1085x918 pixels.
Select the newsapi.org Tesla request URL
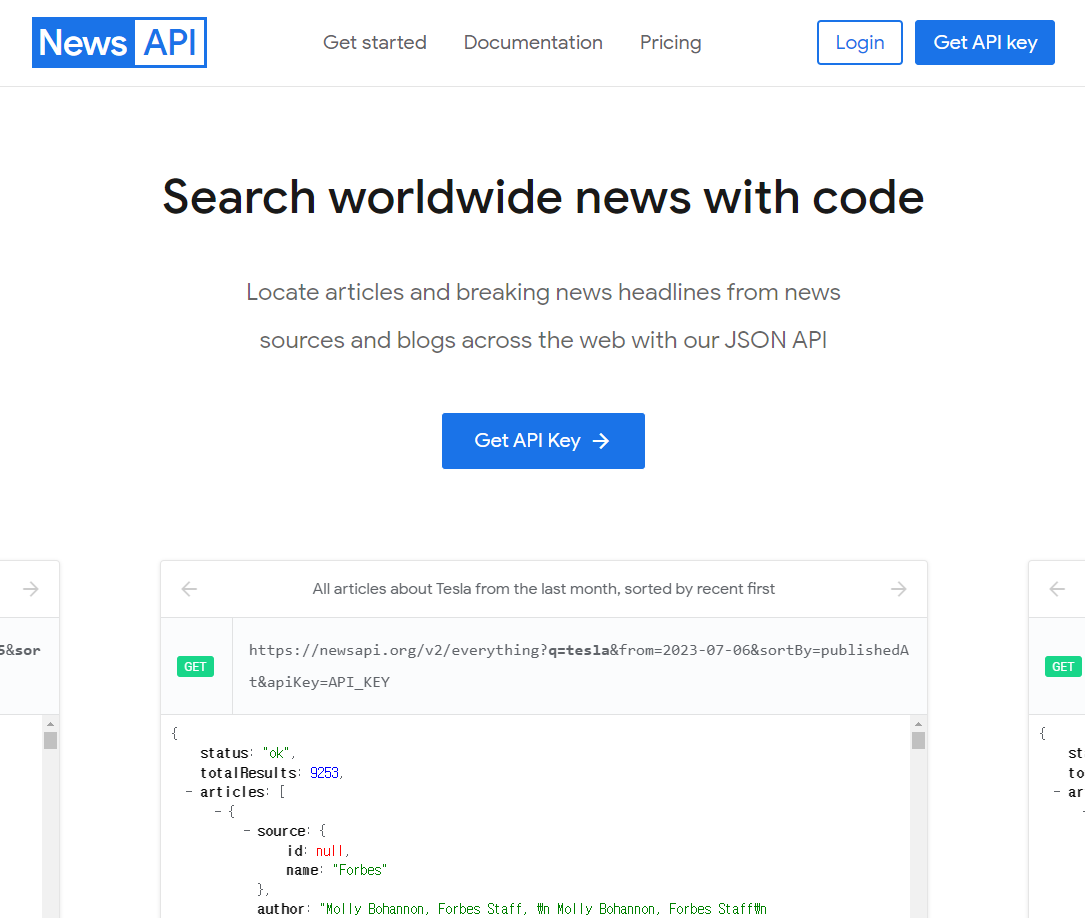point(578,666)
